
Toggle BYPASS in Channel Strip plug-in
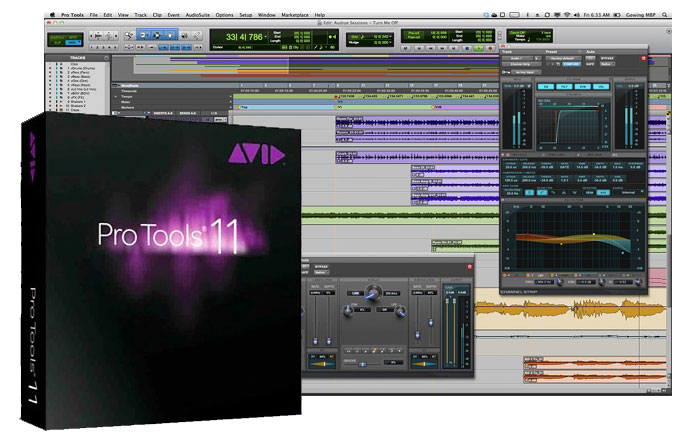[607, 58]
